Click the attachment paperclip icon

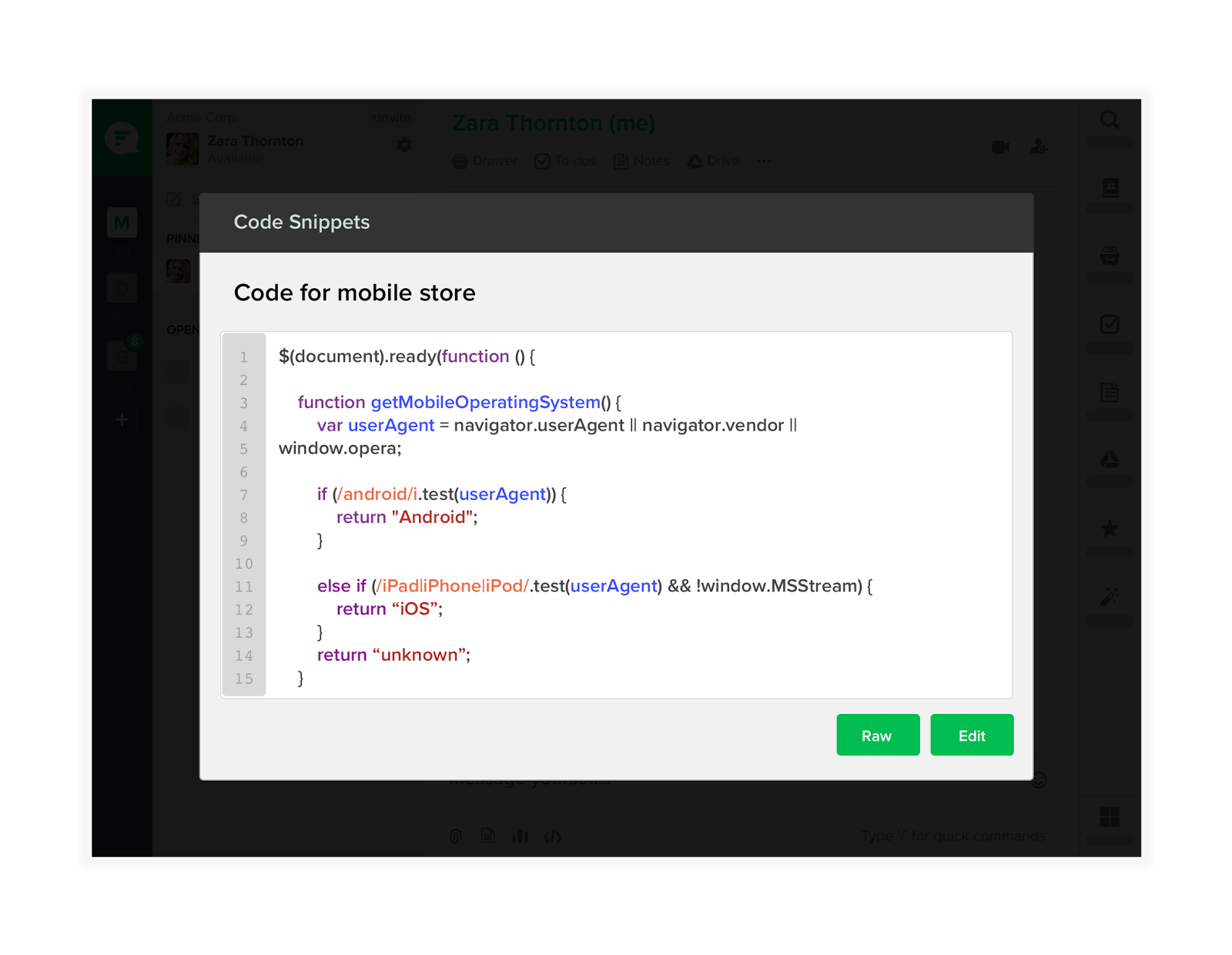[x=456, y=836]
